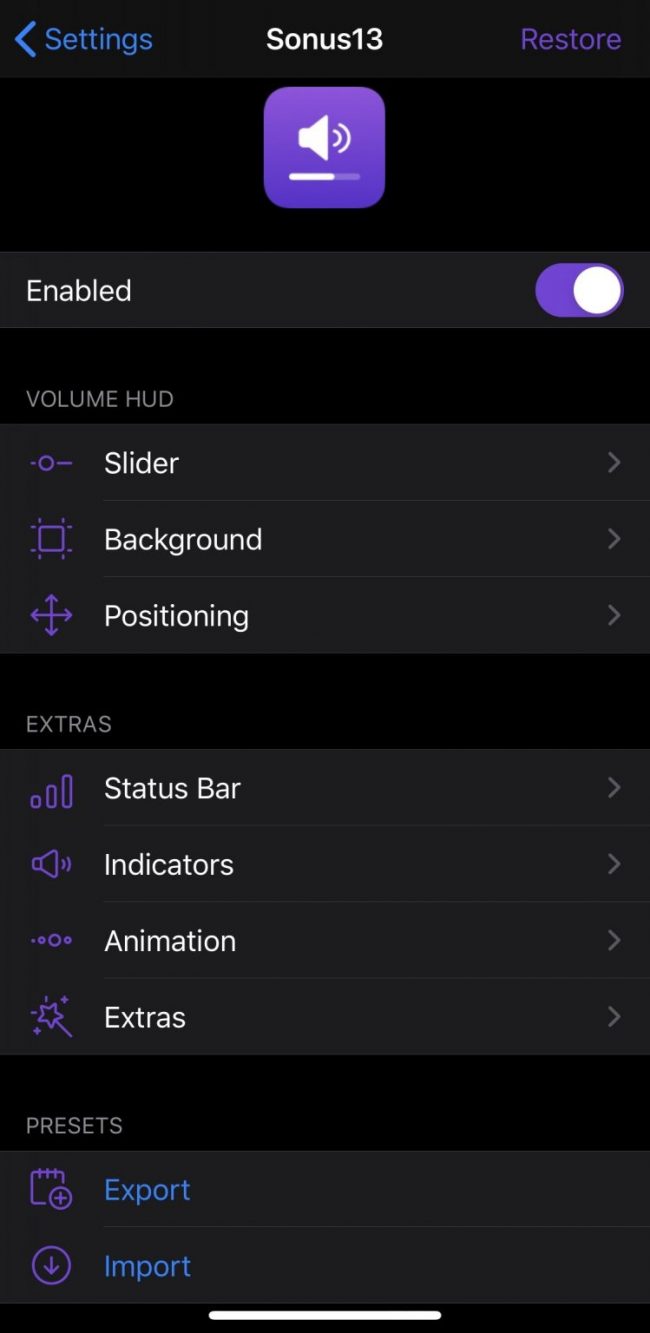Image resolution: width=650 pixels, height=1333 pixels.
Task: Expand the Slider row chevron
Action: [614, 463]
